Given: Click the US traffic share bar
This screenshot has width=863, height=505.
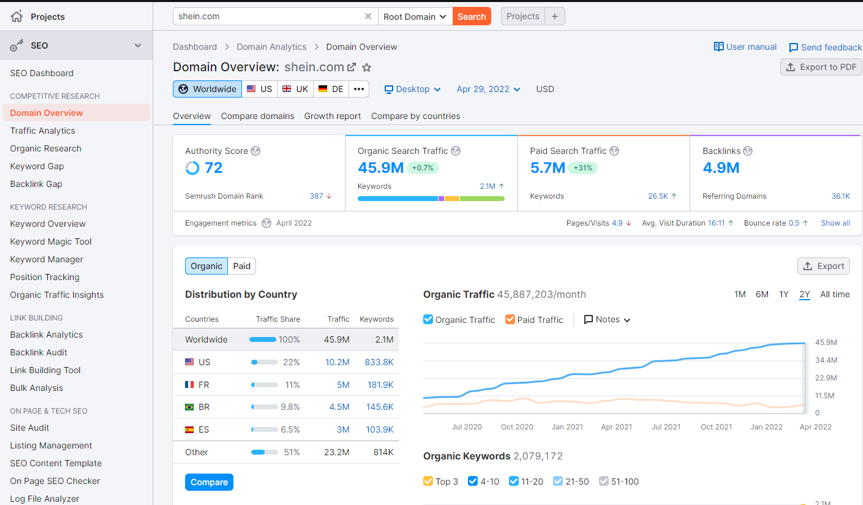Looking at the screenshot, I should tap(264, 362).
